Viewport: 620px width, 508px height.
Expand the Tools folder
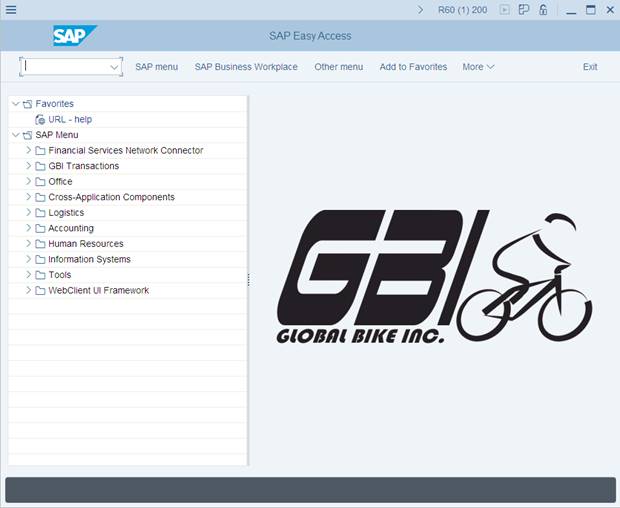[28, 274]
